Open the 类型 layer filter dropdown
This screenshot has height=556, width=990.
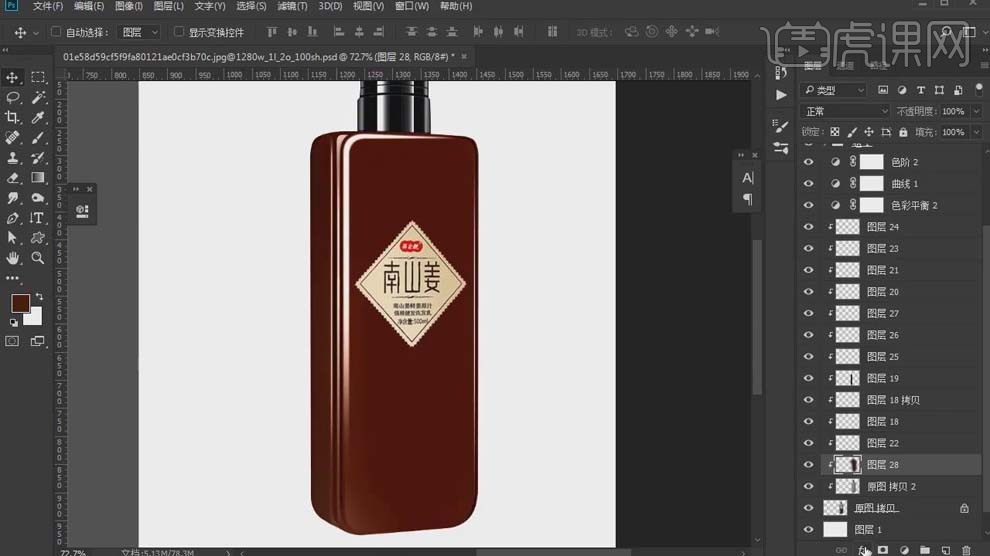pyautogui.click(x=833, y=90)
